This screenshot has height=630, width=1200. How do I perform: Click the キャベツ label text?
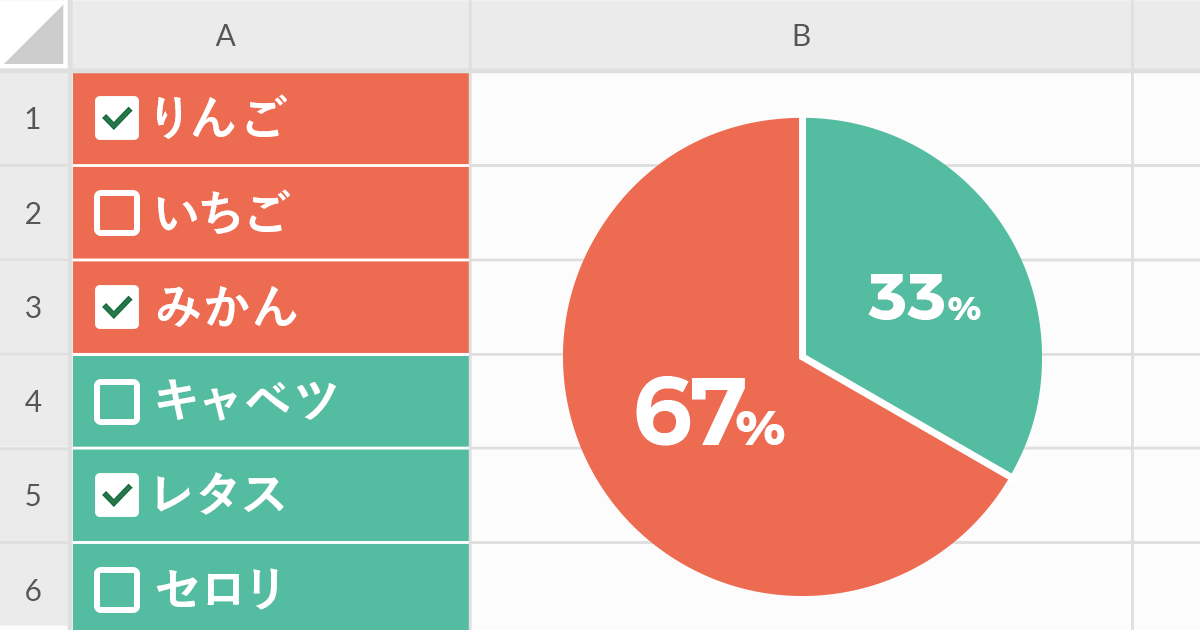(x=247, y=401)
